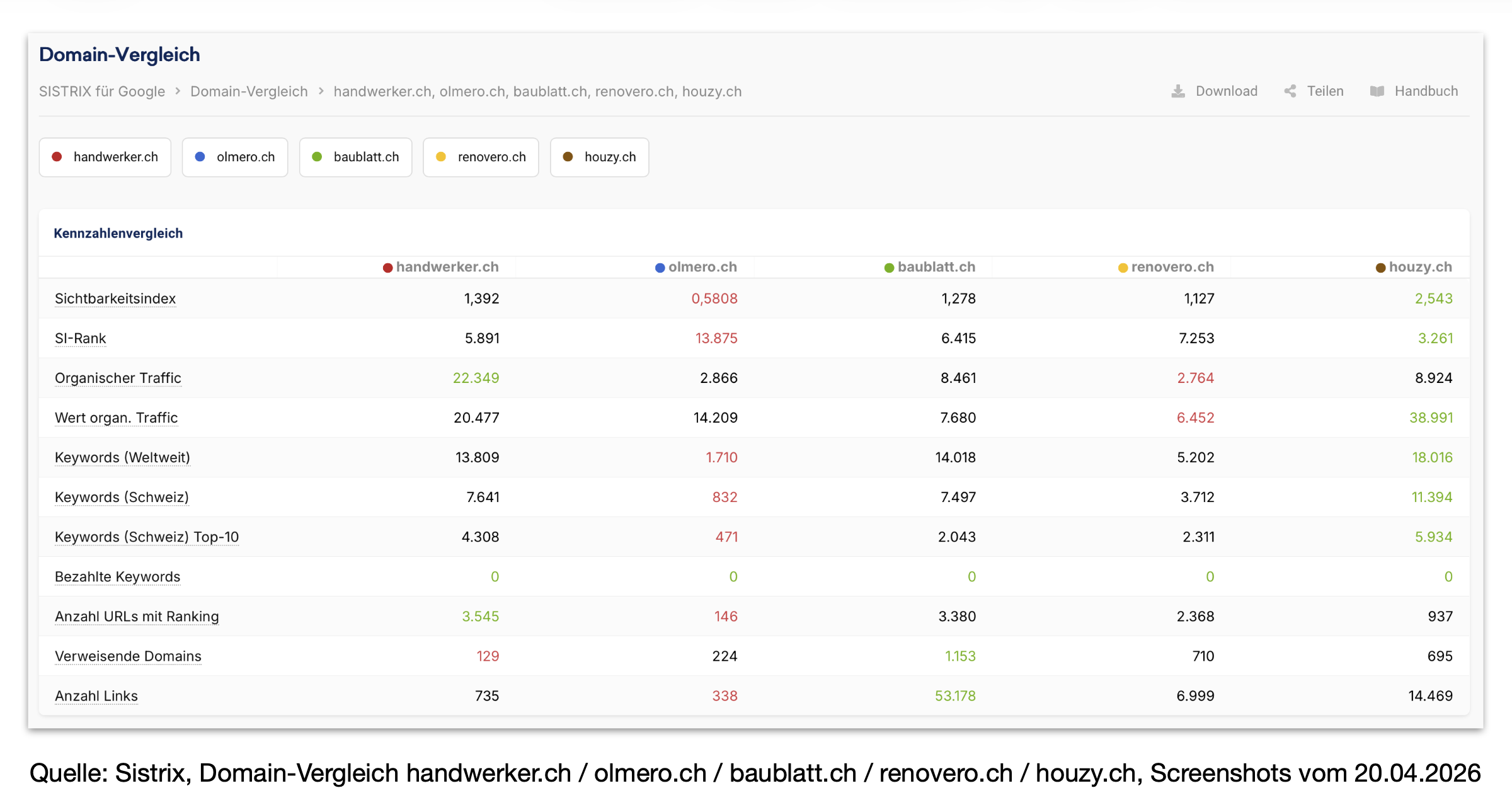This screenshot has width=1512, height=810.
Task: Click the red dot beside handwerker.ch column header
Action: [x=386, y=267]
